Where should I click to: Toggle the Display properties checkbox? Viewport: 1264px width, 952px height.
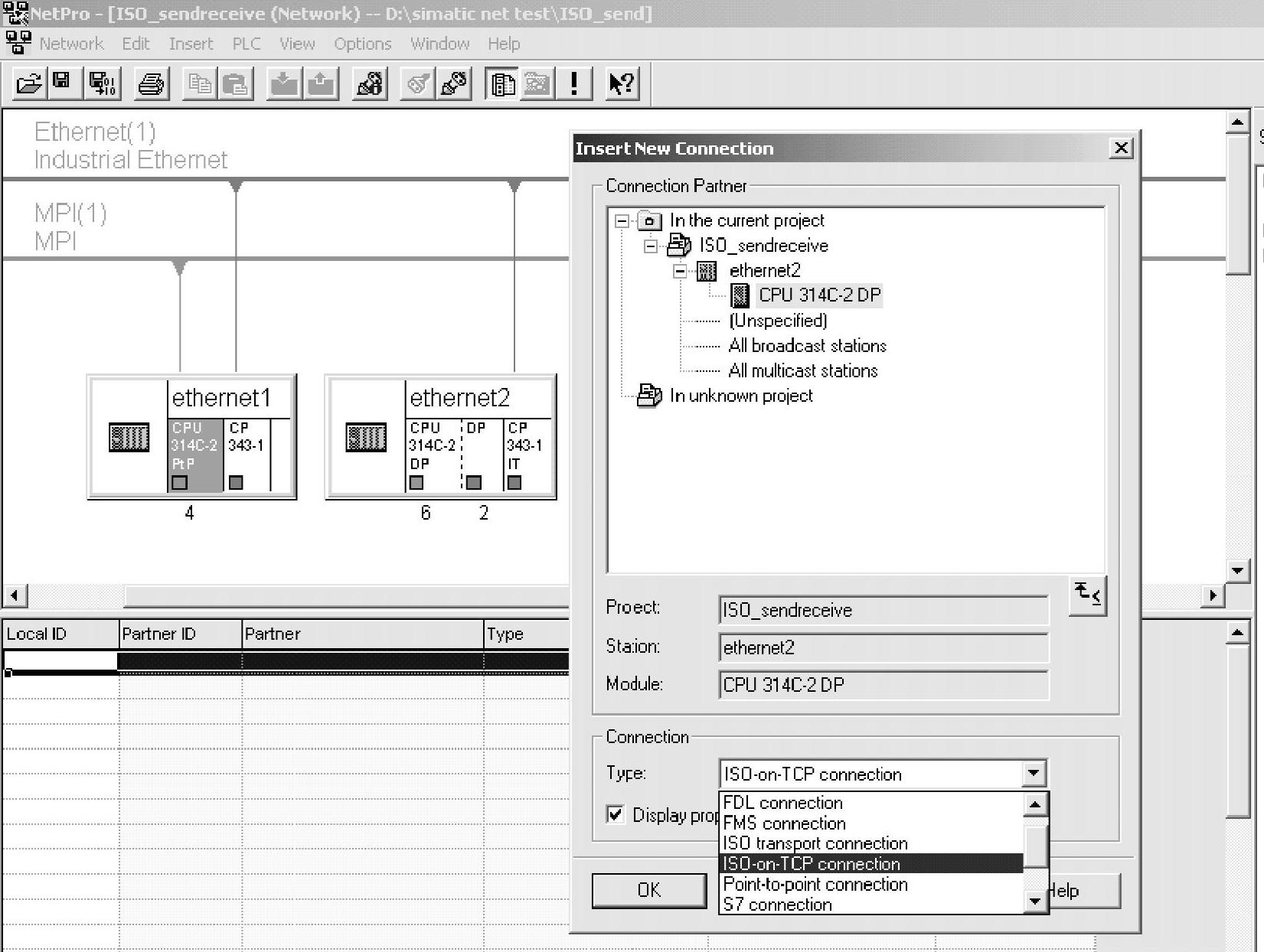[x=616, y=814]
